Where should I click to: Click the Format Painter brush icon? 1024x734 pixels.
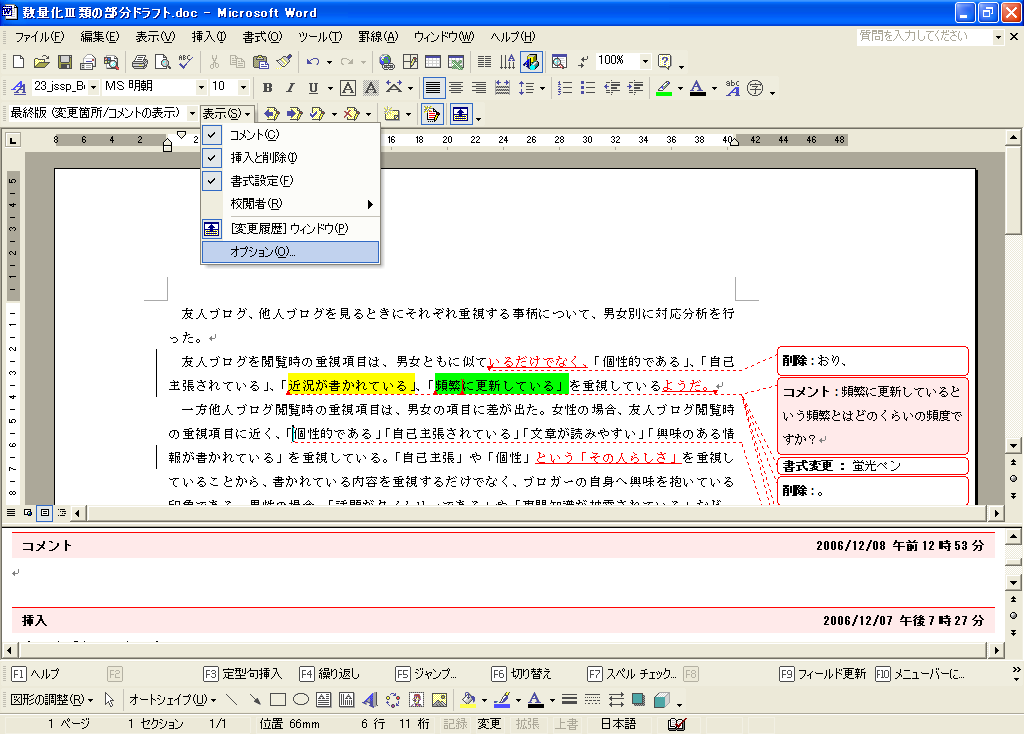coord(284,62)
